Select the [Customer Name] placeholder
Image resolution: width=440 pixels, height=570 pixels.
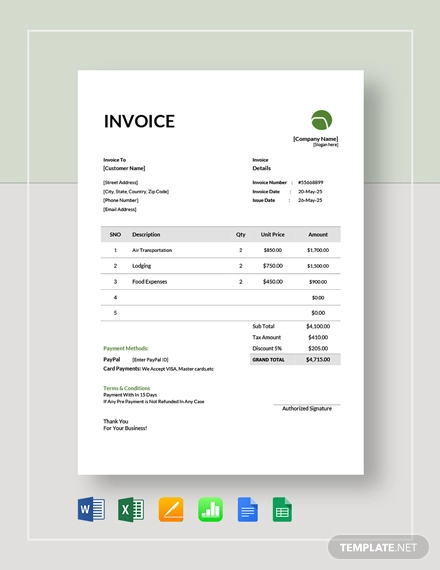[x=124, y=168]
